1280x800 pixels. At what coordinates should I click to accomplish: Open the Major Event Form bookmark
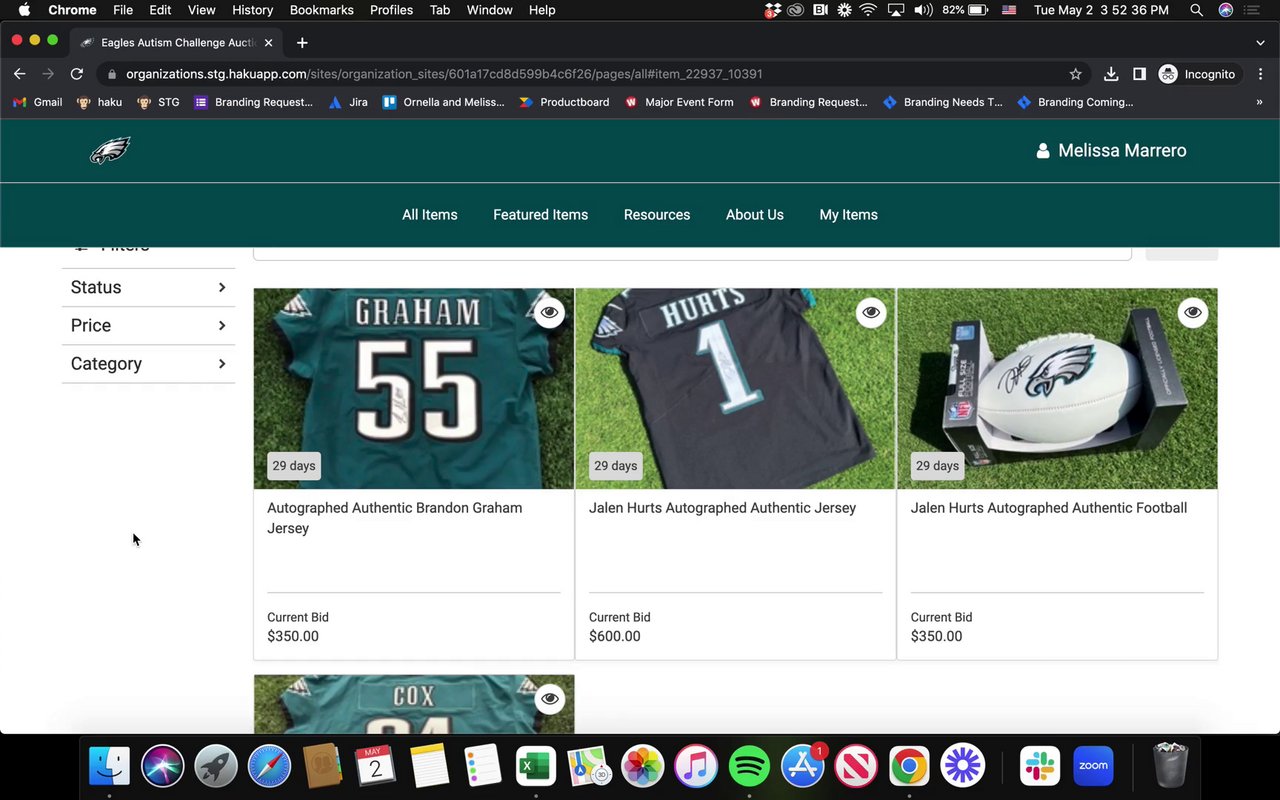click(x=679, y=102)
